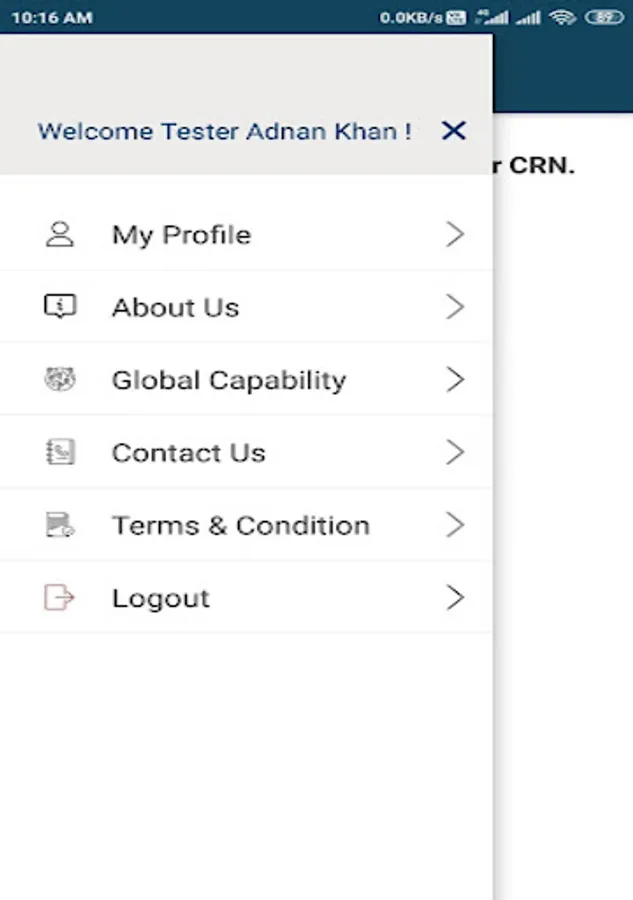Click the Terms & Condition document icon
This screenshot has height=900, width=633.
point(60,525)
